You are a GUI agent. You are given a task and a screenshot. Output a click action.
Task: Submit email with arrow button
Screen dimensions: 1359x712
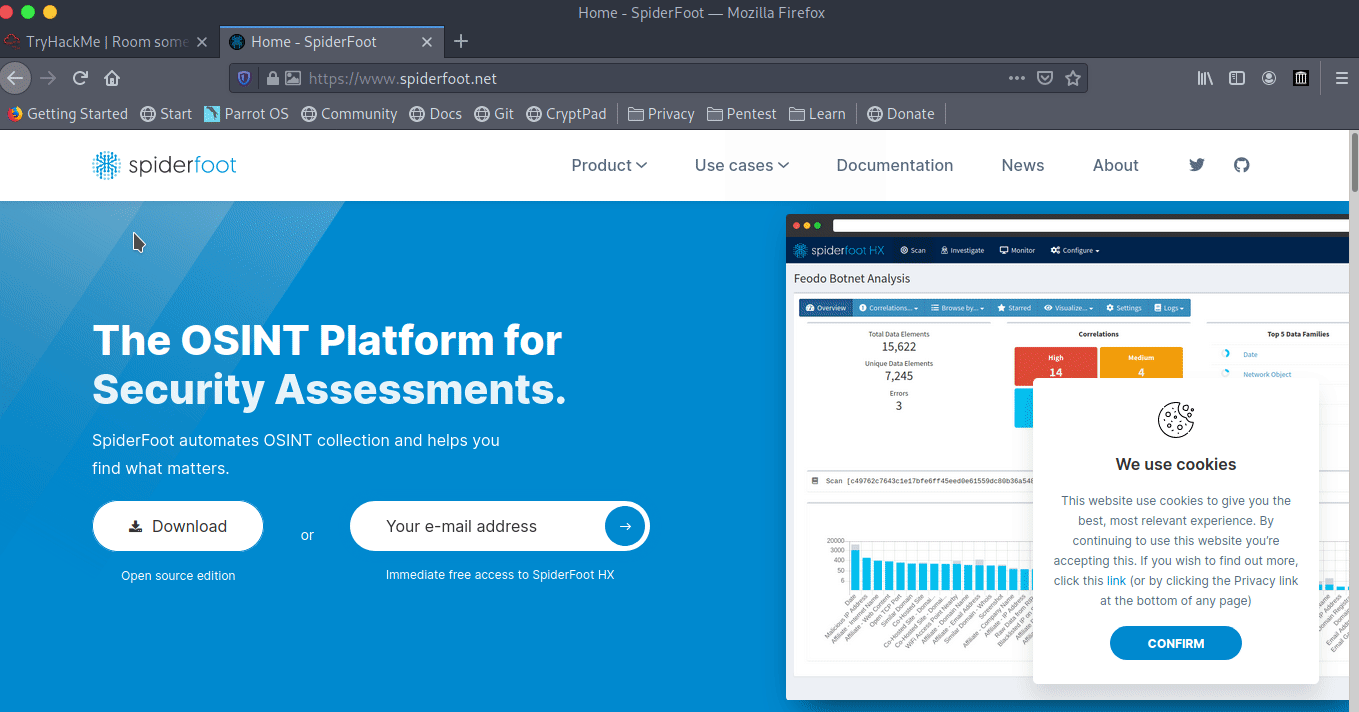pyautogui.click(x=625, y=526)
